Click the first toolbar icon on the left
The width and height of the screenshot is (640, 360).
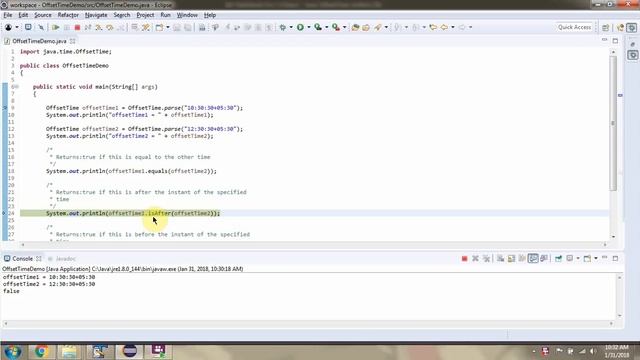coord(8,27)
